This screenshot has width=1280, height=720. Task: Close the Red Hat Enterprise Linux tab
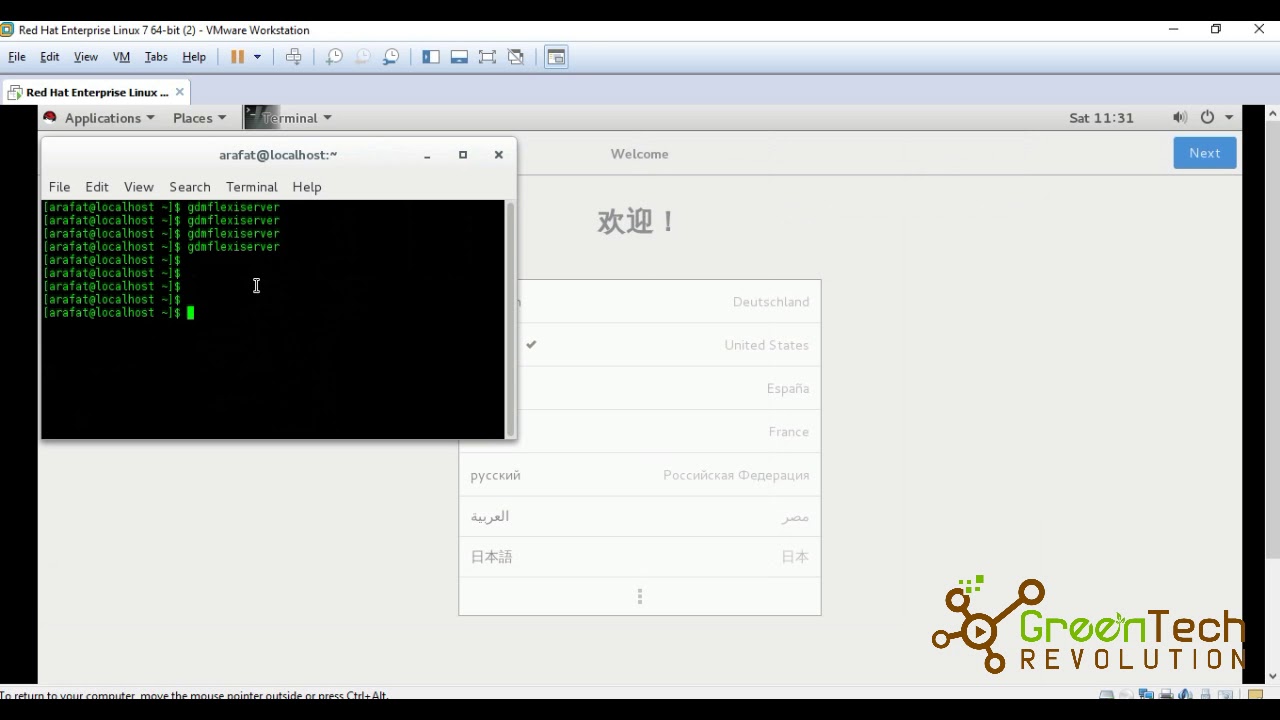click(180, 92)
